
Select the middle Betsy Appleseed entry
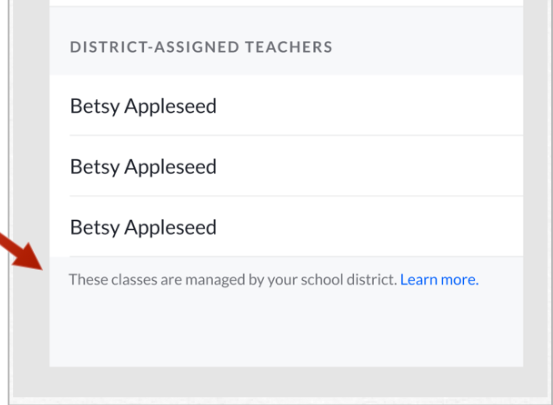pos(286,166)
